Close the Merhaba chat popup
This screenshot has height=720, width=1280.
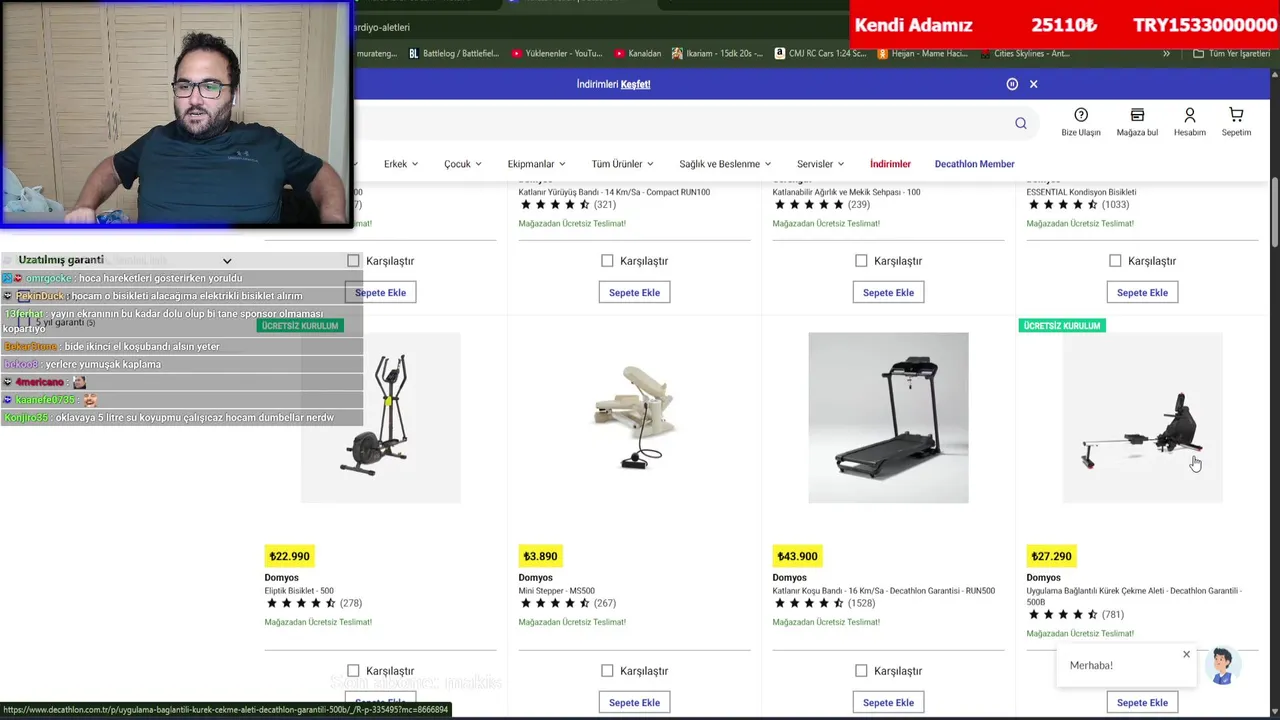click(1187, 655)
